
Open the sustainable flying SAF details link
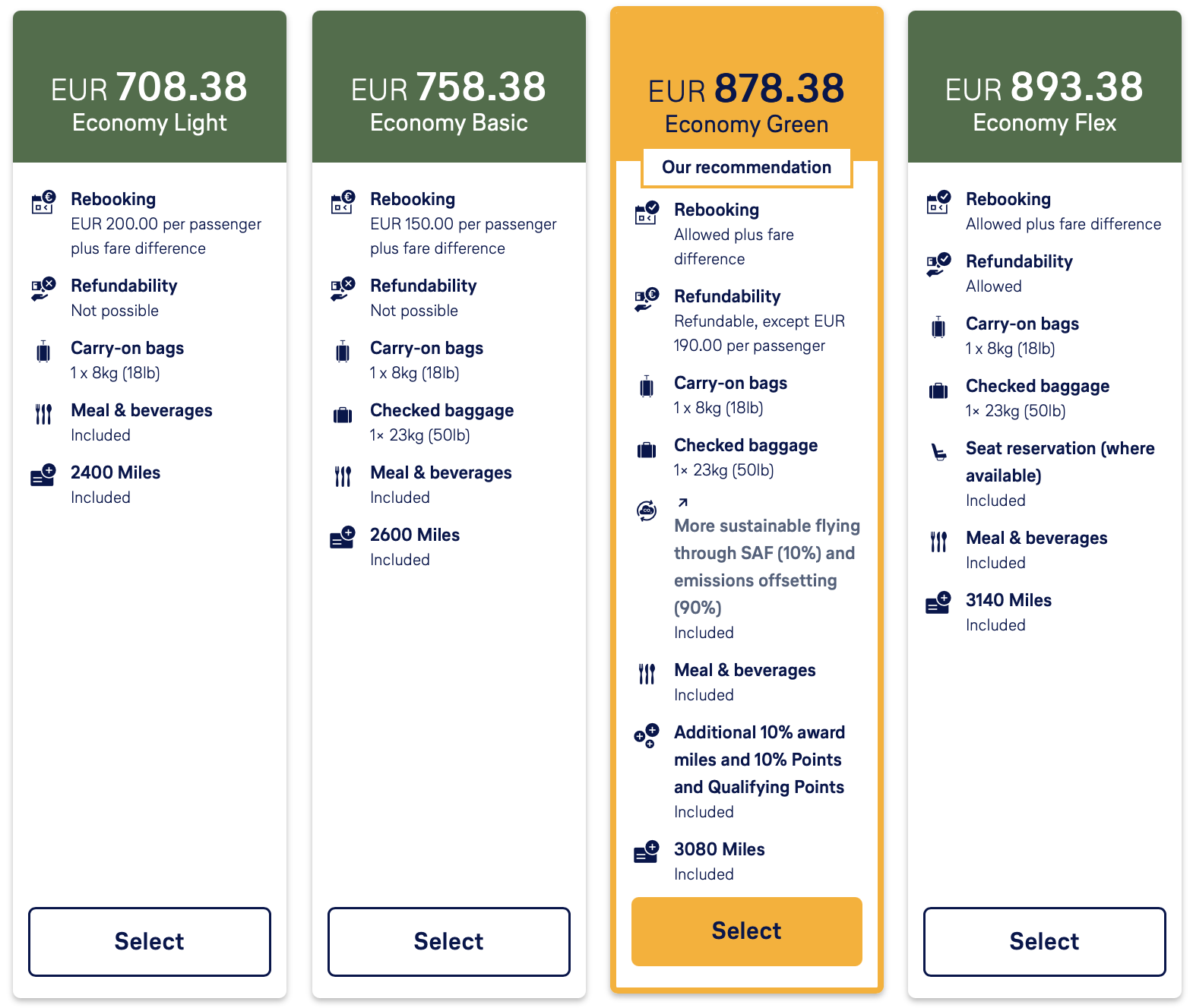tap(767, 567)
